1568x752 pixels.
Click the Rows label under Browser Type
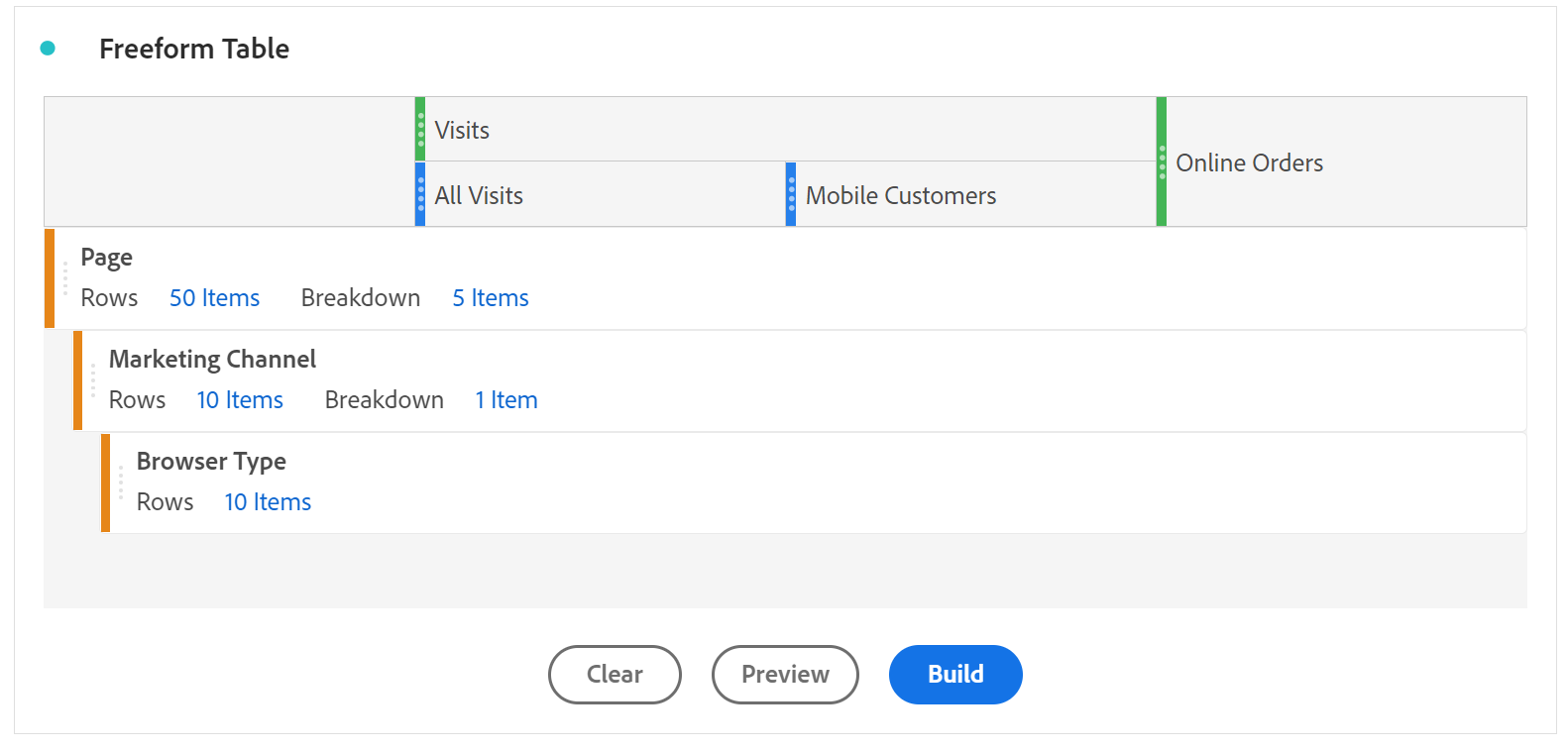[x=166, y=502]
